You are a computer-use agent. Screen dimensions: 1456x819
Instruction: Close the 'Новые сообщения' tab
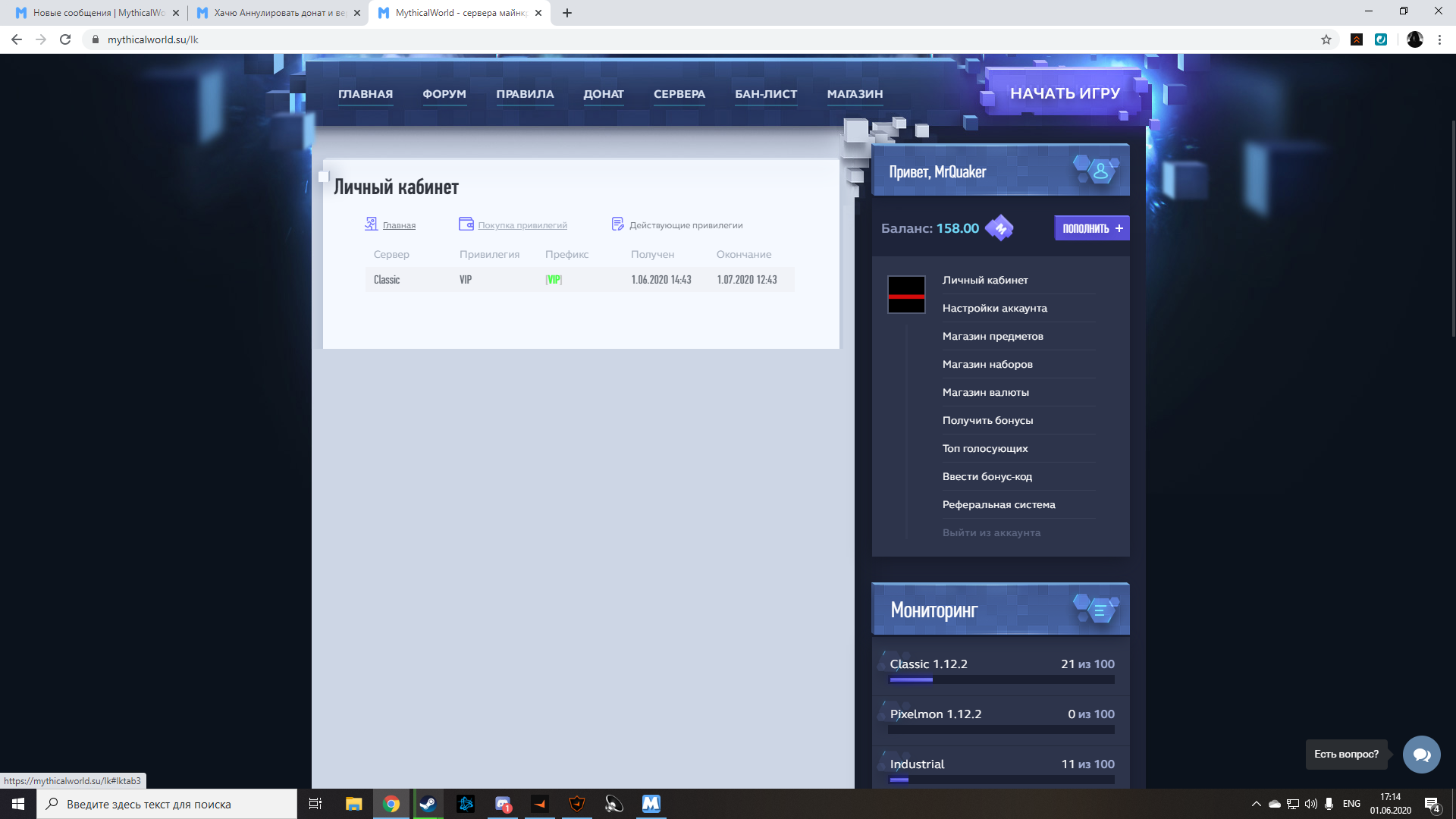tap(176, 13)
